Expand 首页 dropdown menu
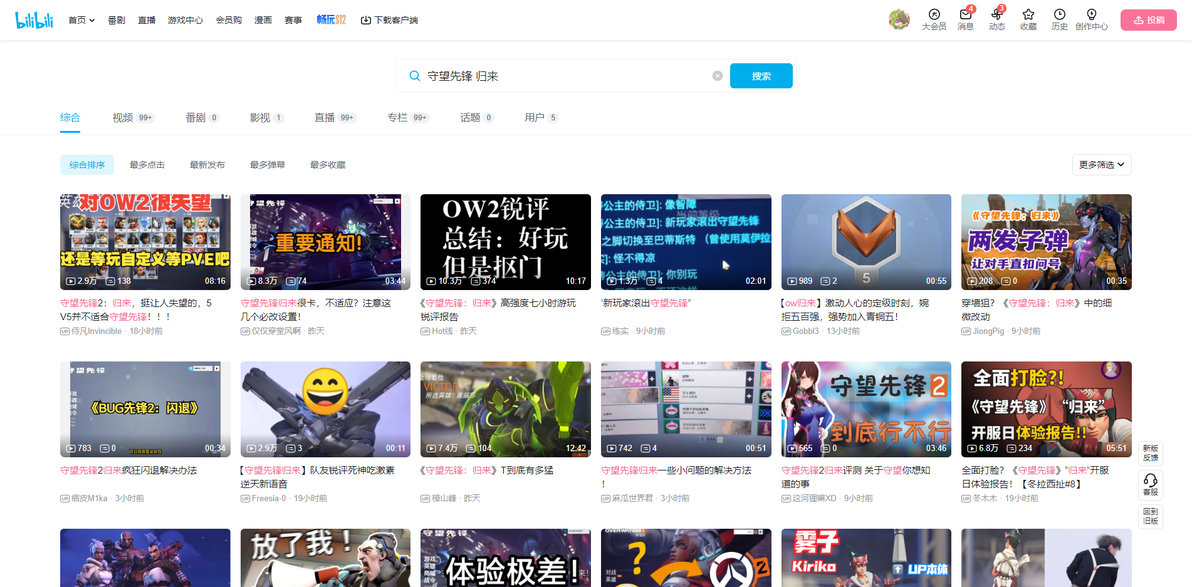 [x=81, y=21]
